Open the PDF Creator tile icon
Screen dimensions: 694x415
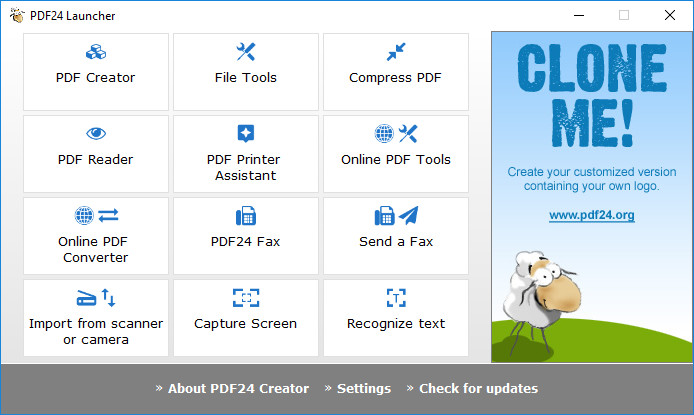(x=95, y=52)
